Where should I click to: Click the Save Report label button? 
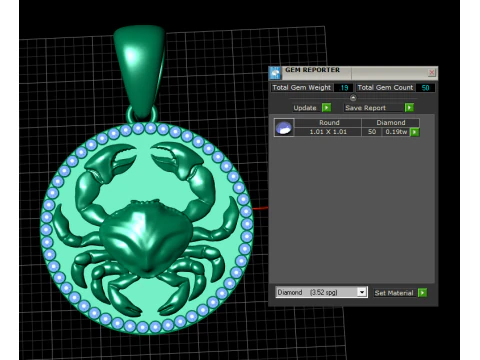[x=373, y=108]
